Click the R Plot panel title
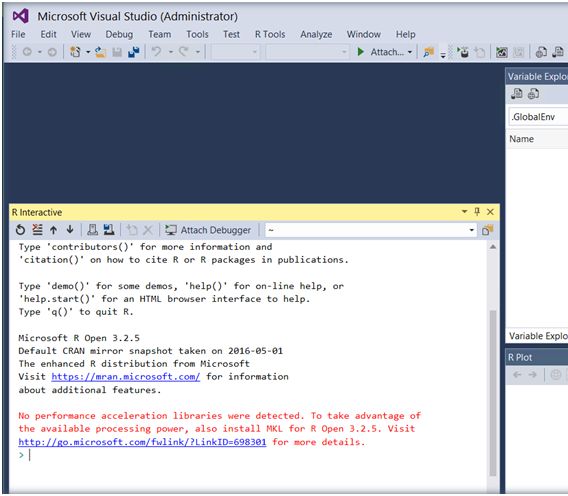 (x=520, y=358)
